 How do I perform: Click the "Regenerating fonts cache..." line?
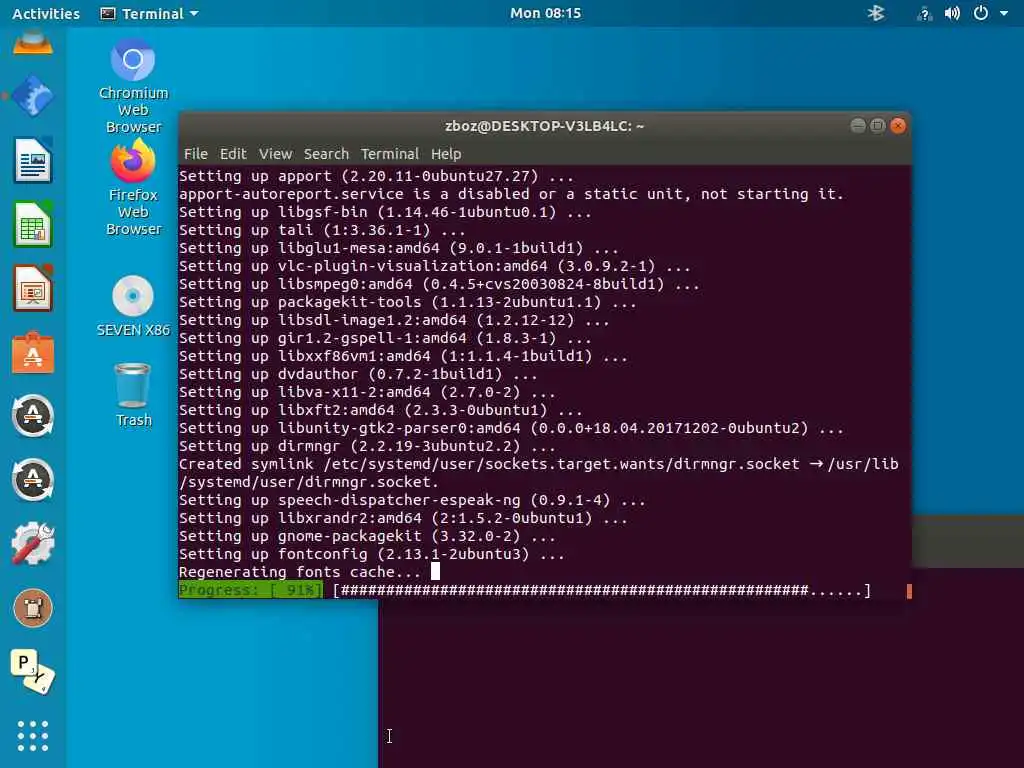(300, 572)
